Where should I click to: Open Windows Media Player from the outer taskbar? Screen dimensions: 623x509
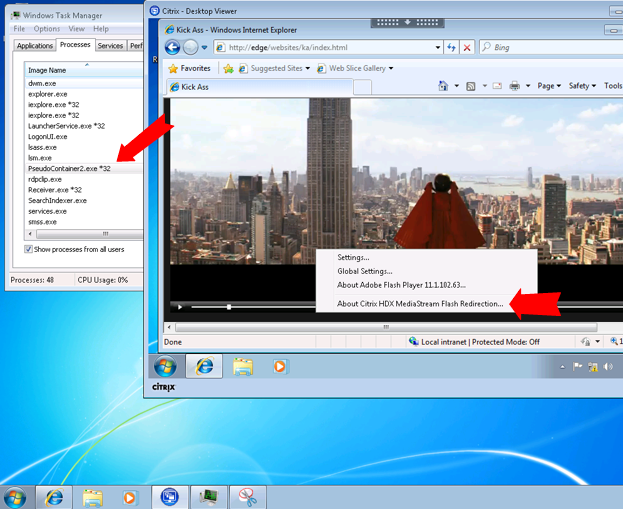(129, 496)
